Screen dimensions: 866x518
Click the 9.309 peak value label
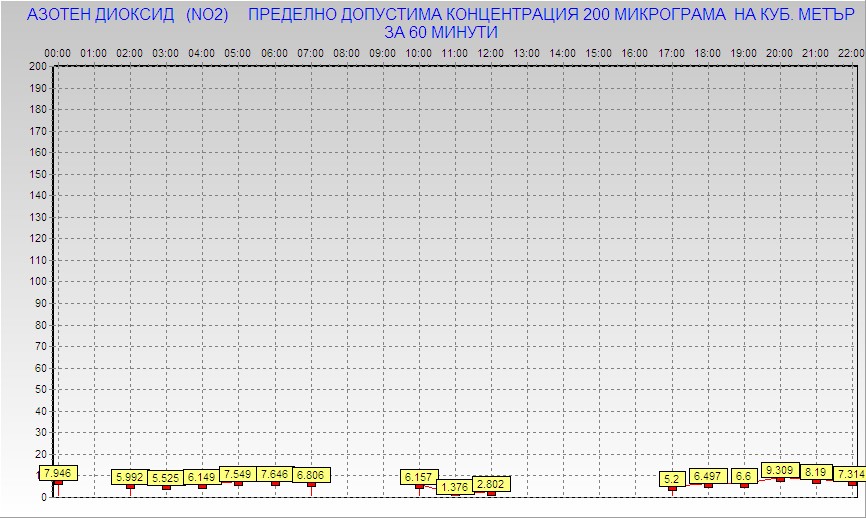click(780, 469)
